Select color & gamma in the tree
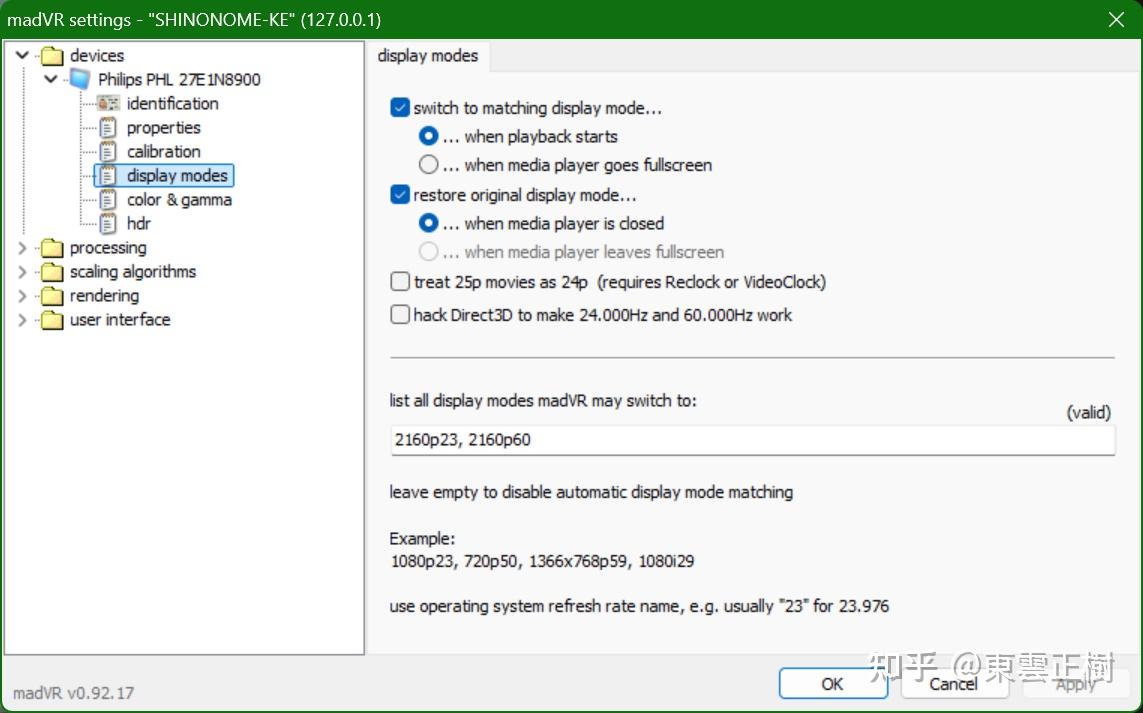The height and width of the screenshot is (713, 1143). tap(179, 200)
